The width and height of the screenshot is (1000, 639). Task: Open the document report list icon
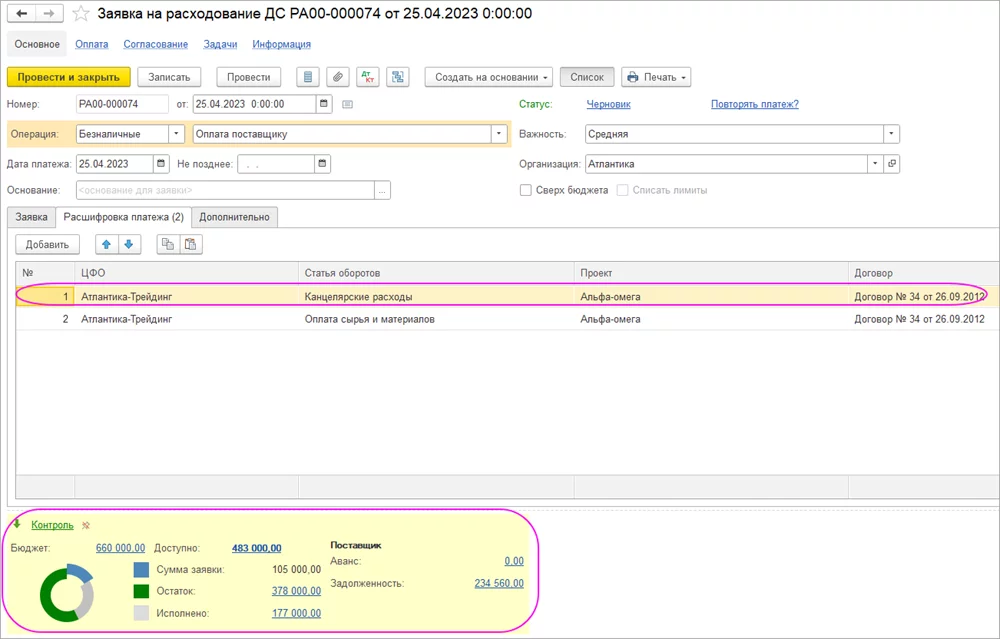[308, 77]
